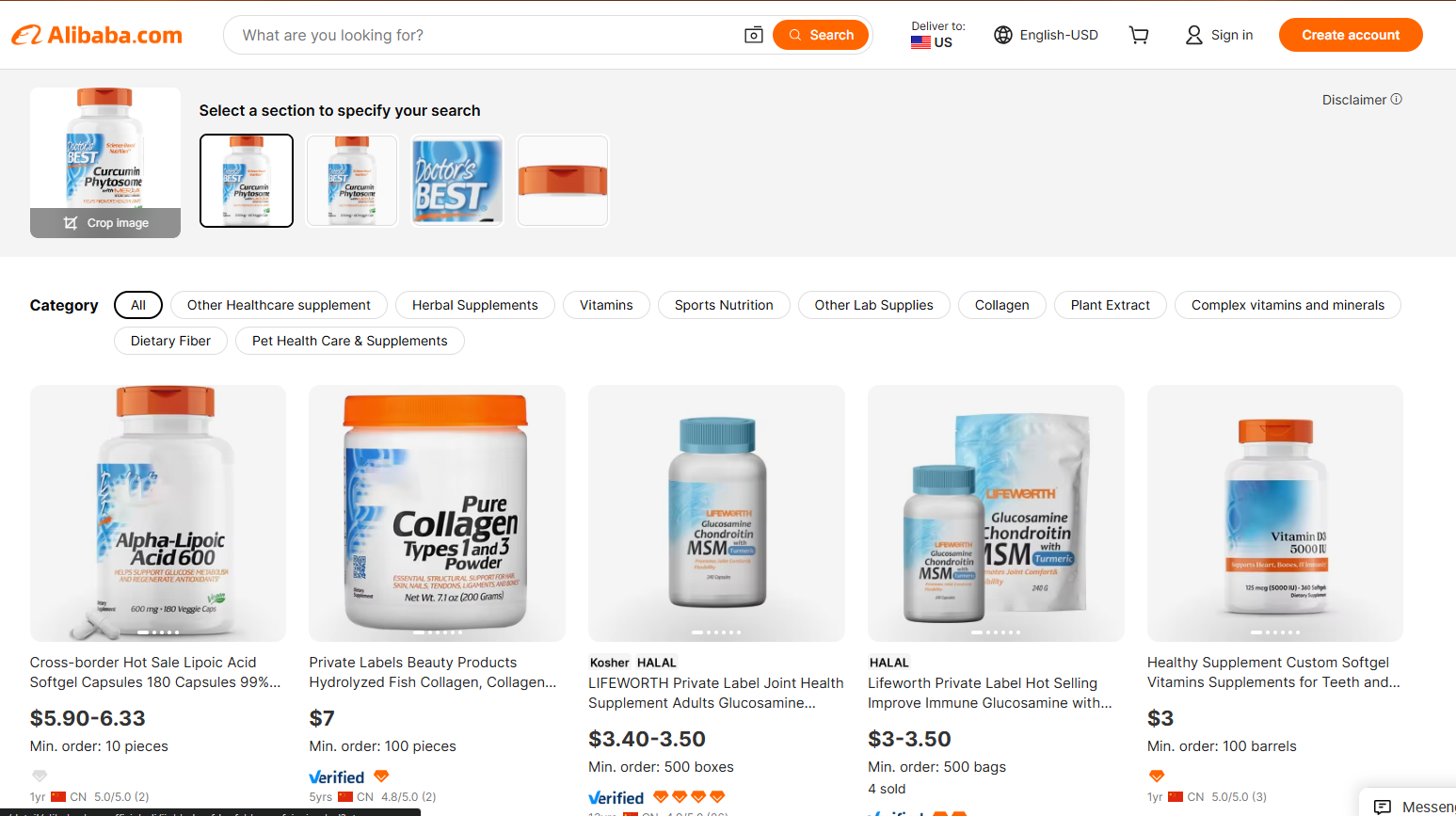Click the Crop image button
Screen dimensions: 1456x816
pos(105,223)
